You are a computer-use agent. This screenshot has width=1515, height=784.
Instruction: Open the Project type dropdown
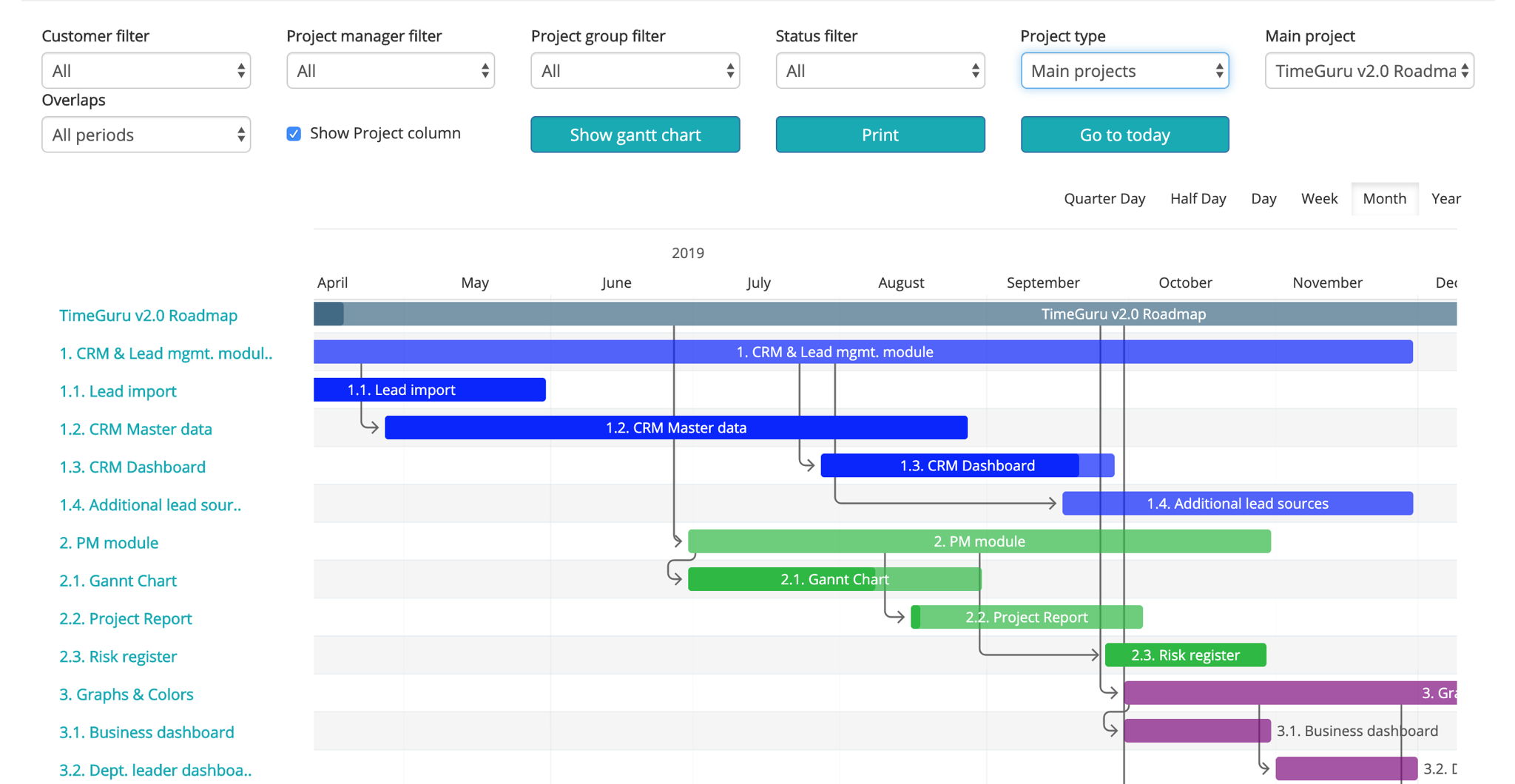point(1125,71)
